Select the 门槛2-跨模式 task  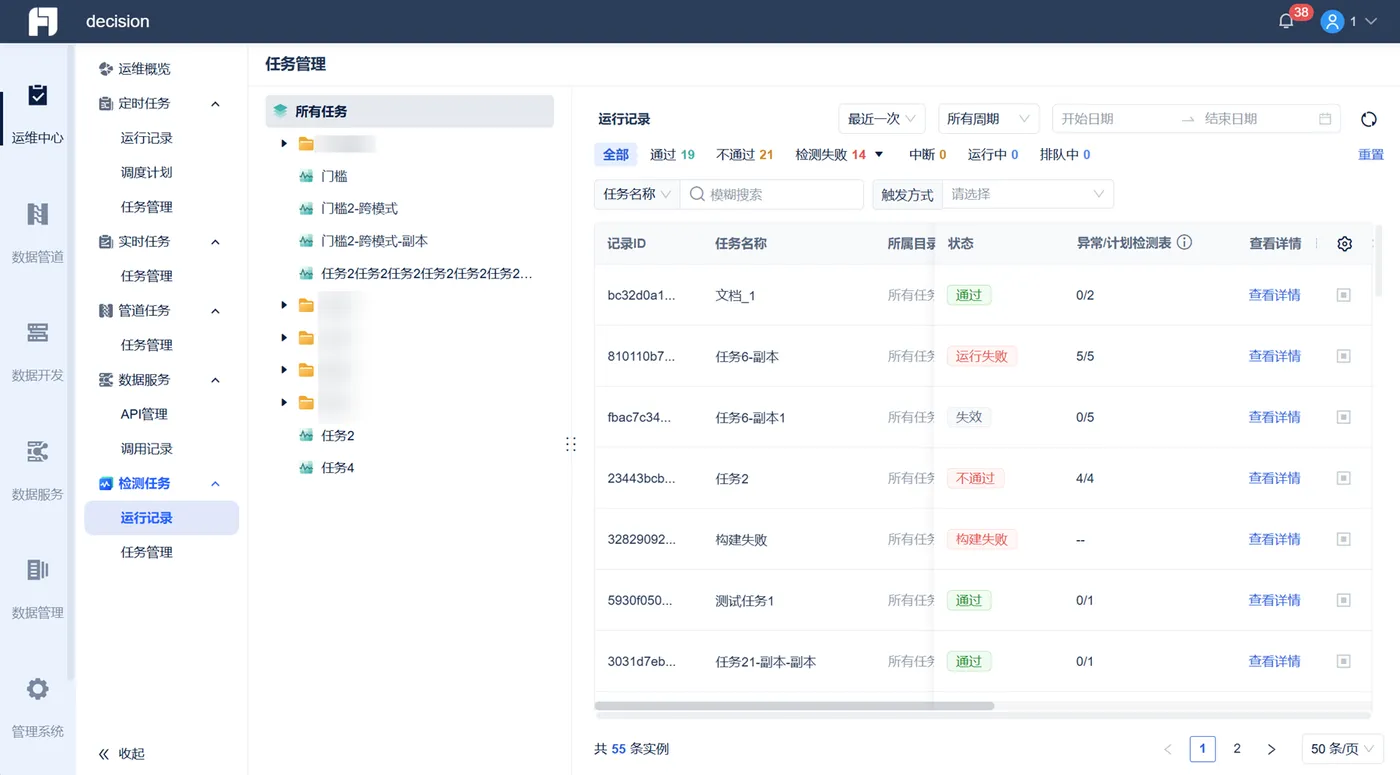(359, 208)
